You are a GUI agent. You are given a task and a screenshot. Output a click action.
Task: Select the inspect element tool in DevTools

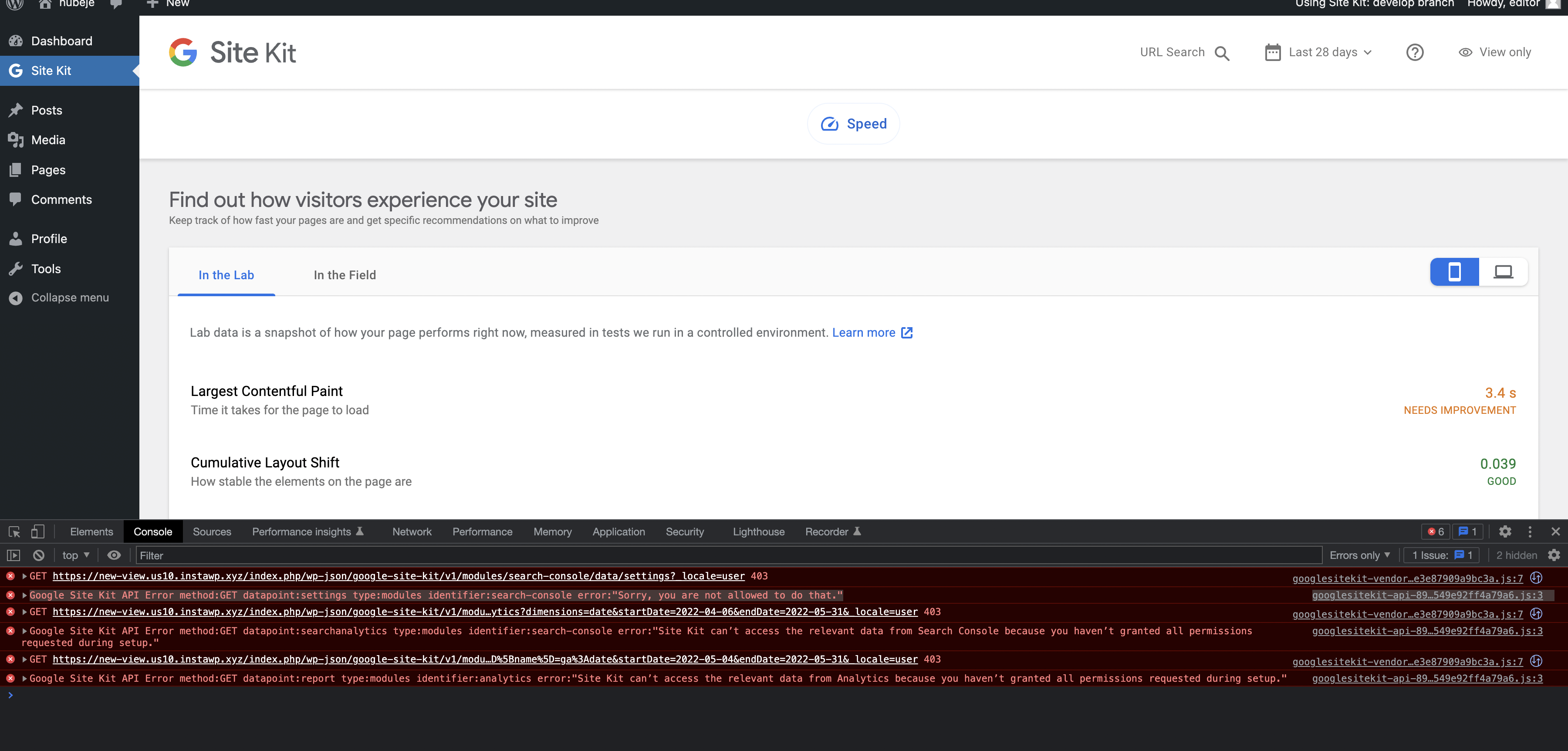14,531
